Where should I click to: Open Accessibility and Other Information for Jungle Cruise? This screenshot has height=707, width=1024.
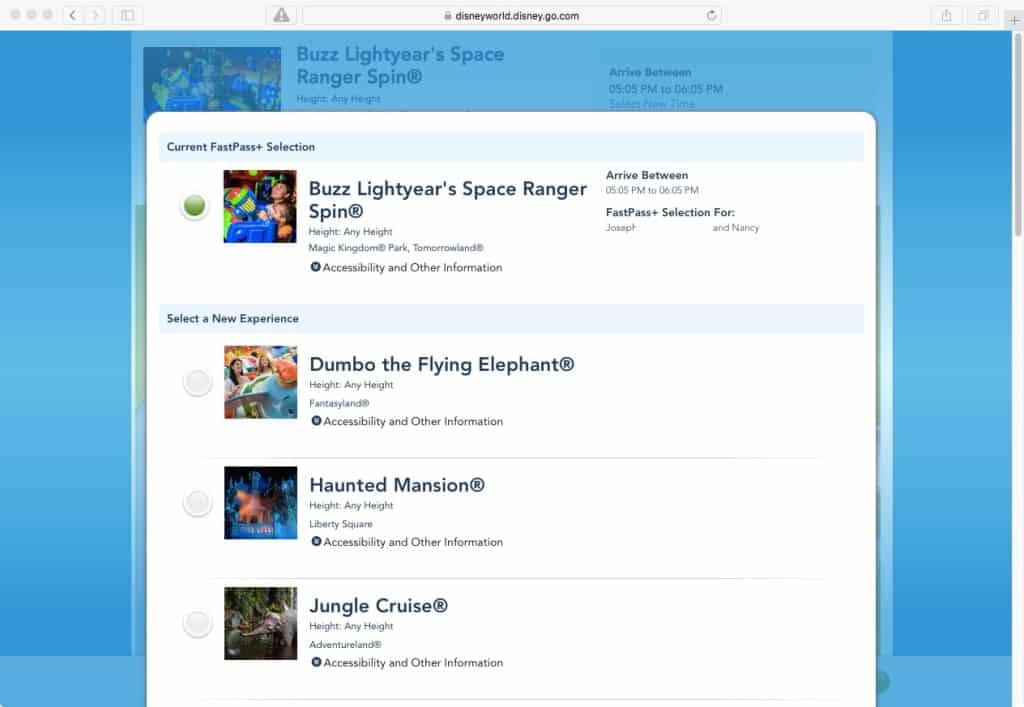tap(413, 663)
